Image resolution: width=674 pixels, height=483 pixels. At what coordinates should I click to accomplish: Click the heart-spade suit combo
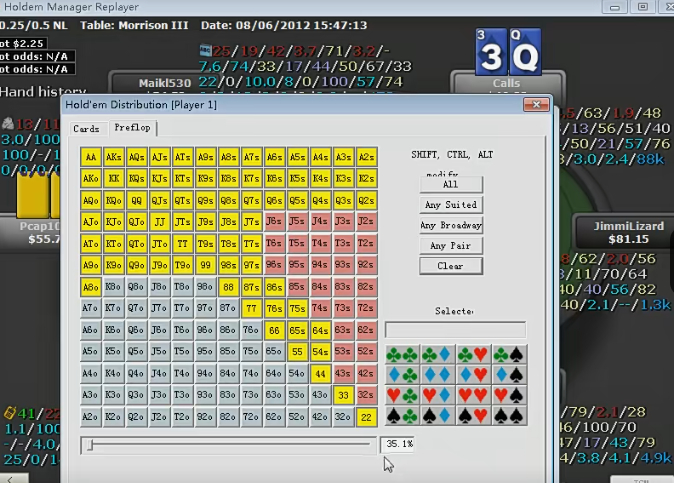coord(508,395)
